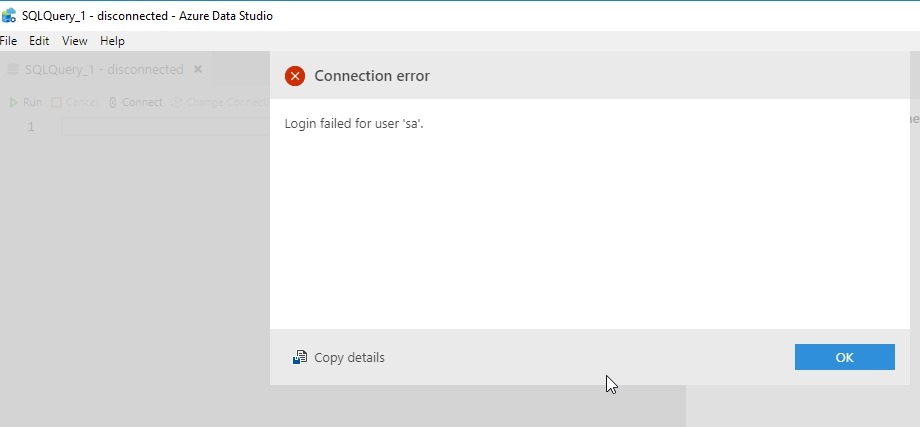The image size is (920, 427).
Task: Click the Cancel query stop icon
Action: point(56,102)
